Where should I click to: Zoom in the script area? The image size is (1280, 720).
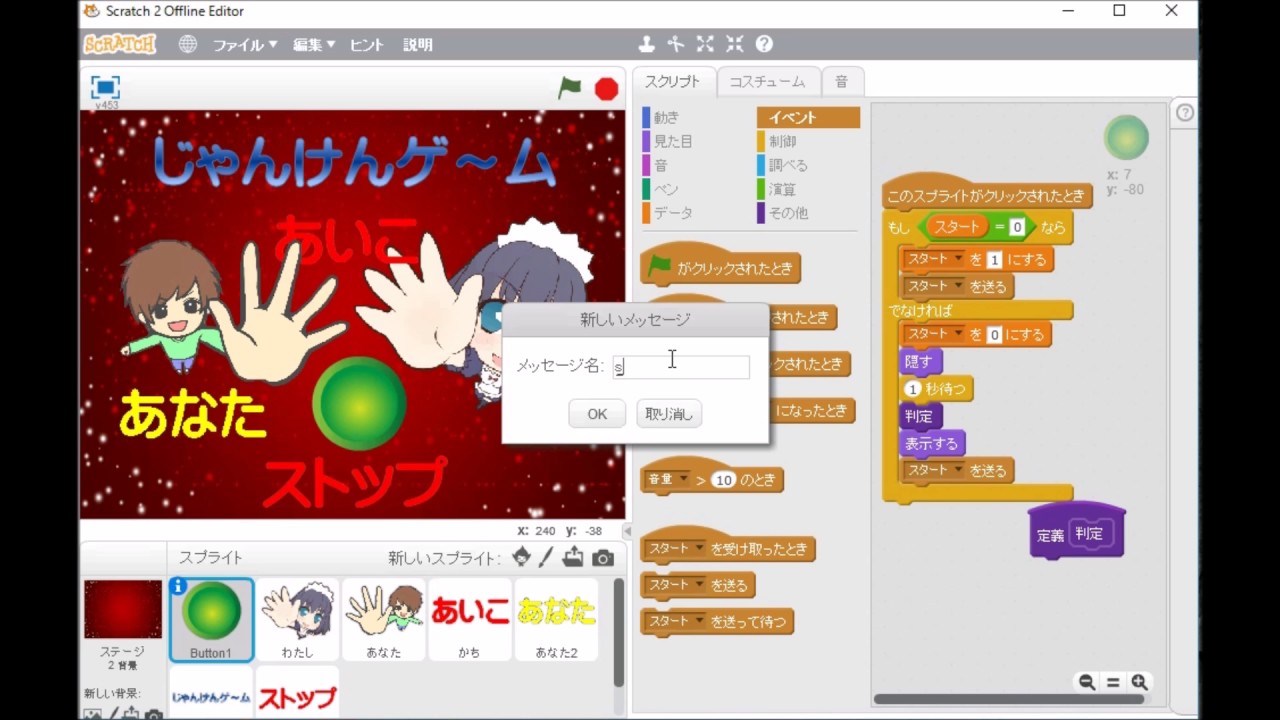tap(1139, 682)
